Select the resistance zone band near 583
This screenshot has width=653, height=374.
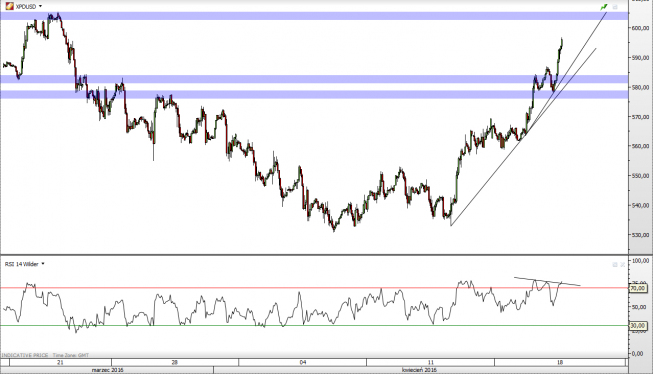pyautogui.click(x=314, y=79)
